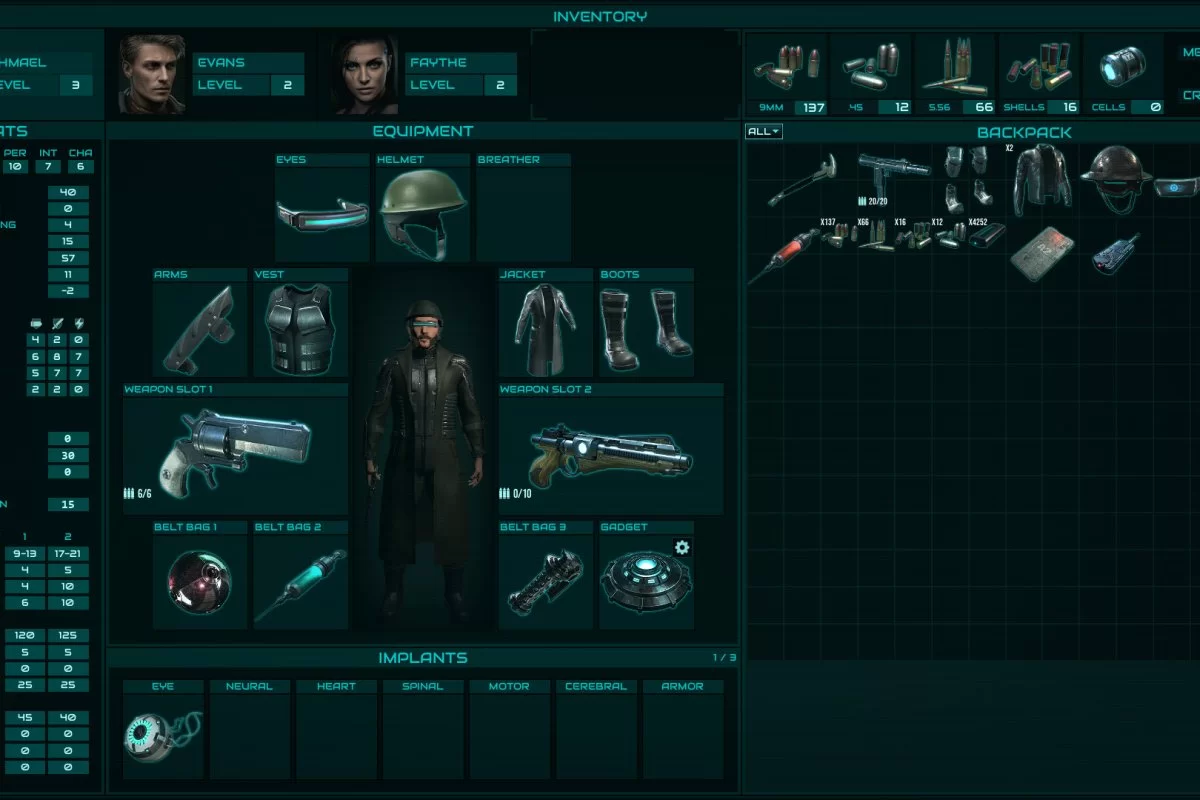The height and width of the screenshot is (800, 1200).
Task: Click the visor in the Eyes slot
Action: coord(322,212)
